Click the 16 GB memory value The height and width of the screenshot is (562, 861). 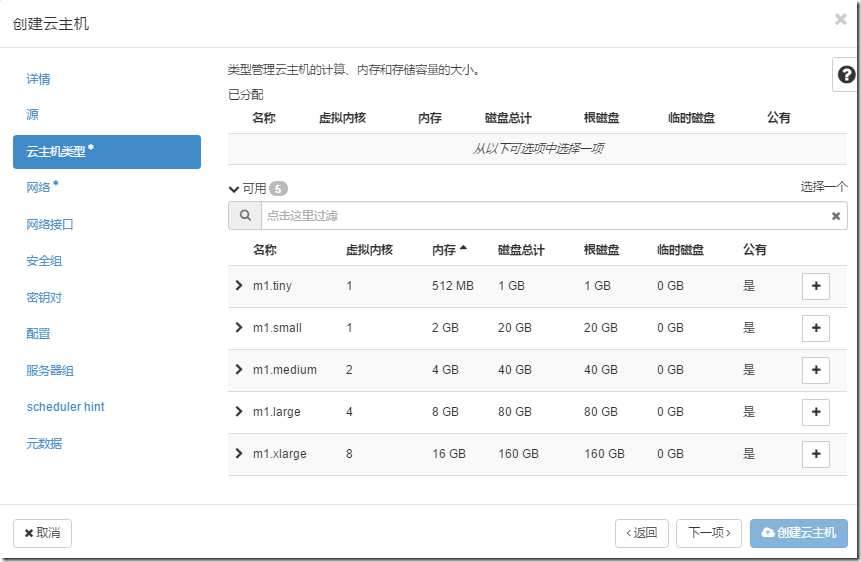click(449, 454)
